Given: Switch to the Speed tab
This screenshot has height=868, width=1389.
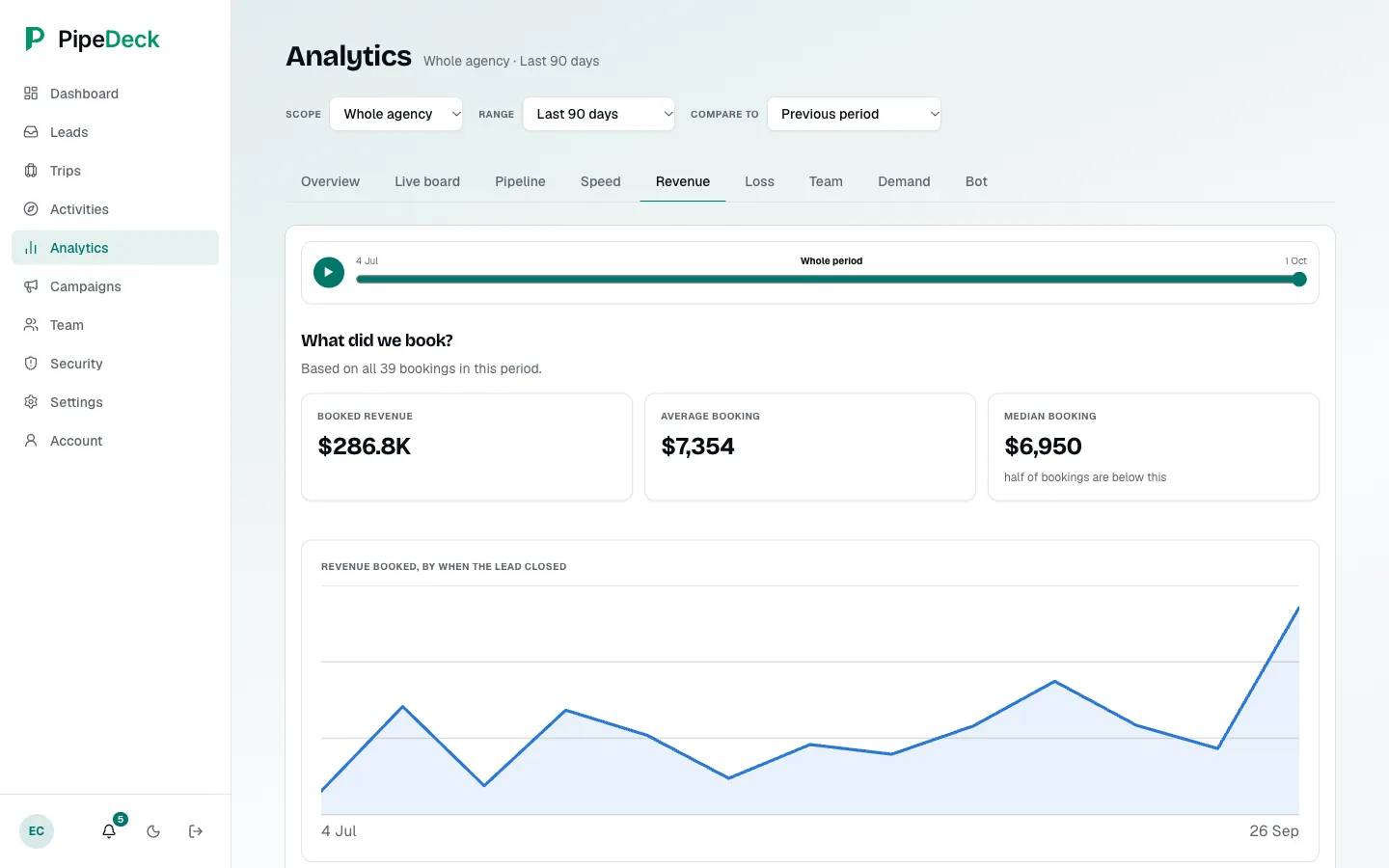Looking at the screenshot, I should pos(600,181).
